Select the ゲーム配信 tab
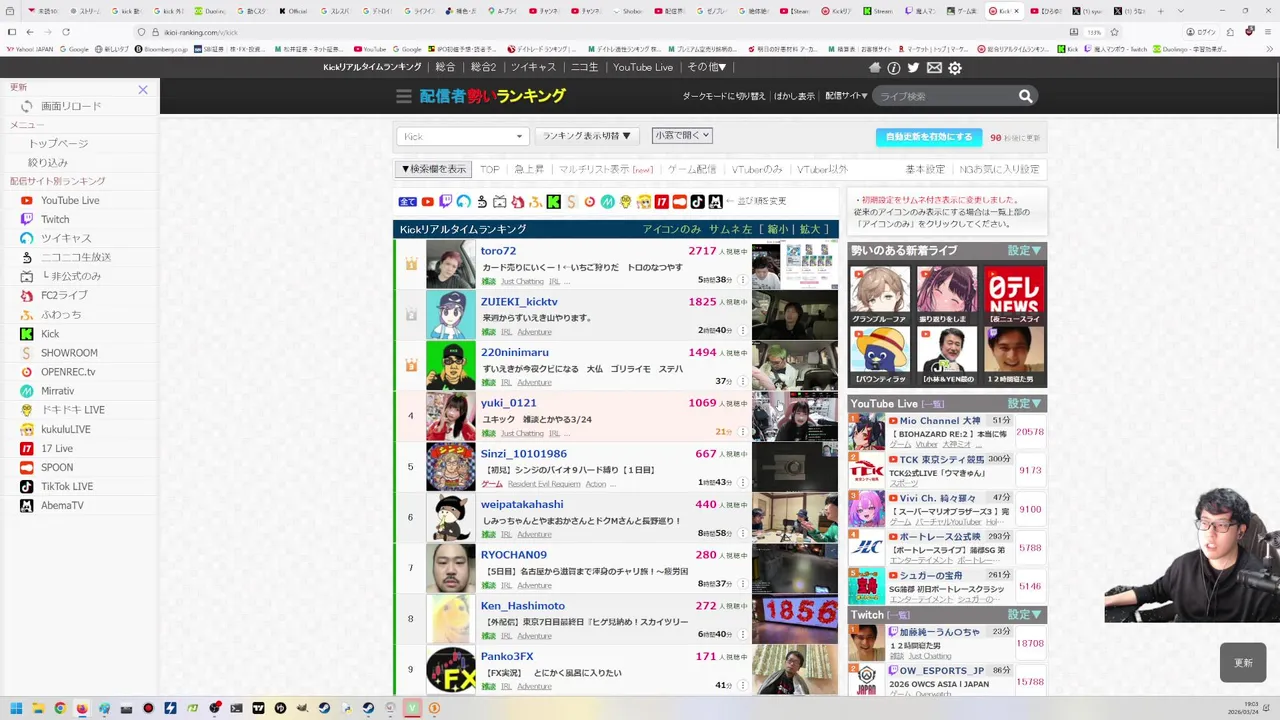Viewport: 1280px width, 720px height. [692, 169]
